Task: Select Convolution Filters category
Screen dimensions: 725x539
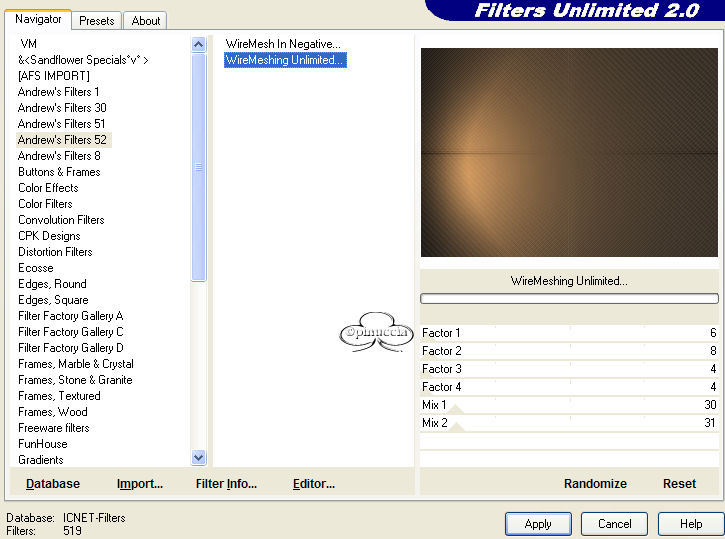Action: (61, 220)
